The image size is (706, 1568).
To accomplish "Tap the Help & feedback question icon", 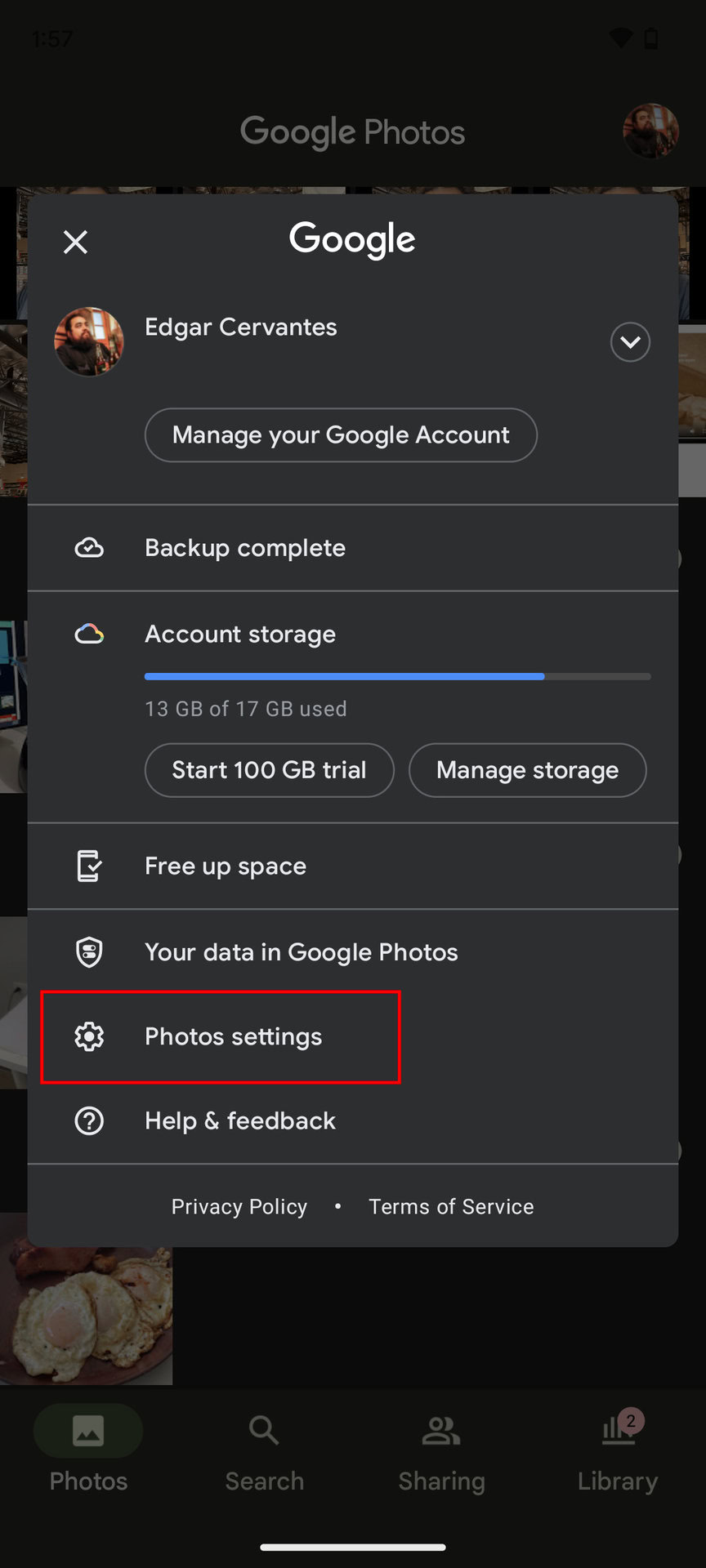I will [89, 1120].
